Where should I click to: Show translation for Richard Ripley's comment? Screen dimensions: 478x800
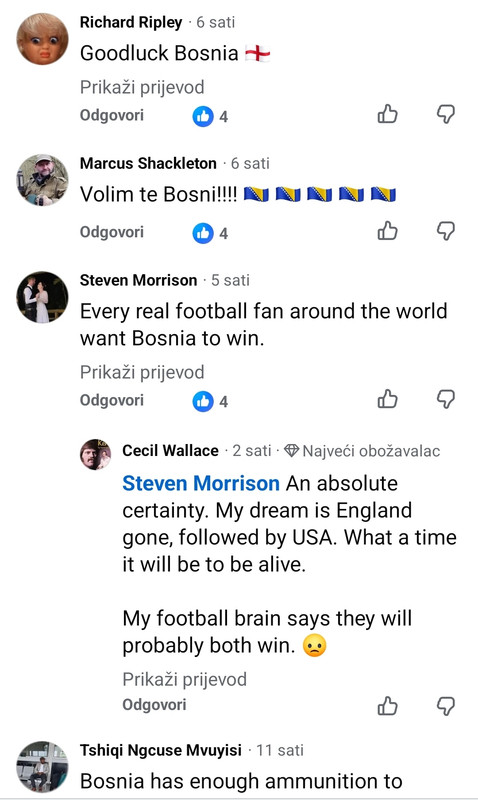[142, 87]
